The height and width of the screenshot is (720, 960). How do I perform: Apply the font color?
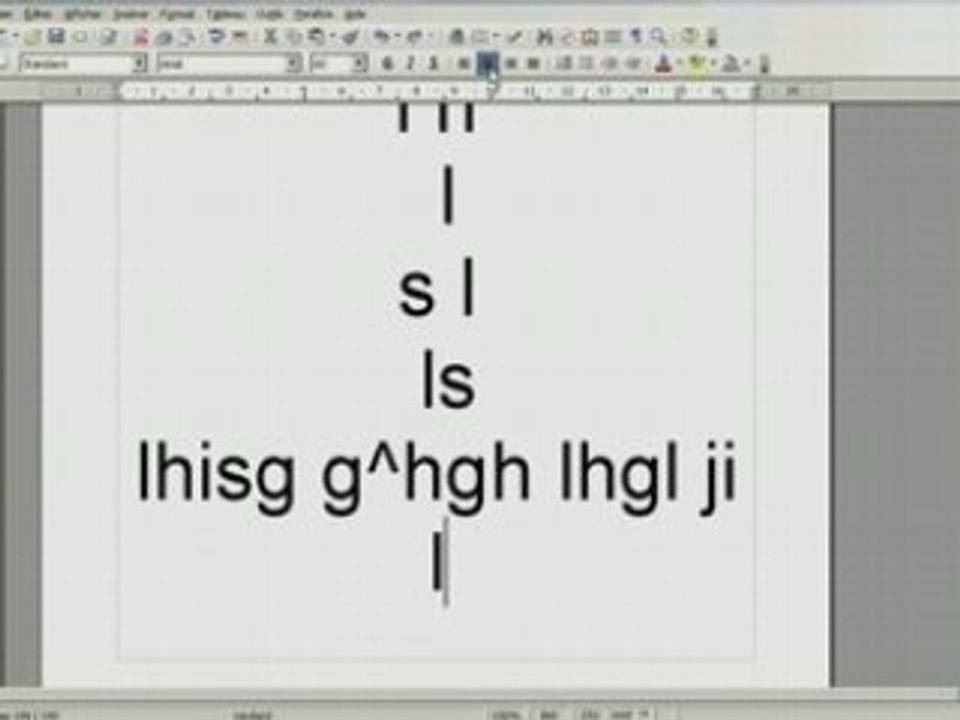(663, 63)
